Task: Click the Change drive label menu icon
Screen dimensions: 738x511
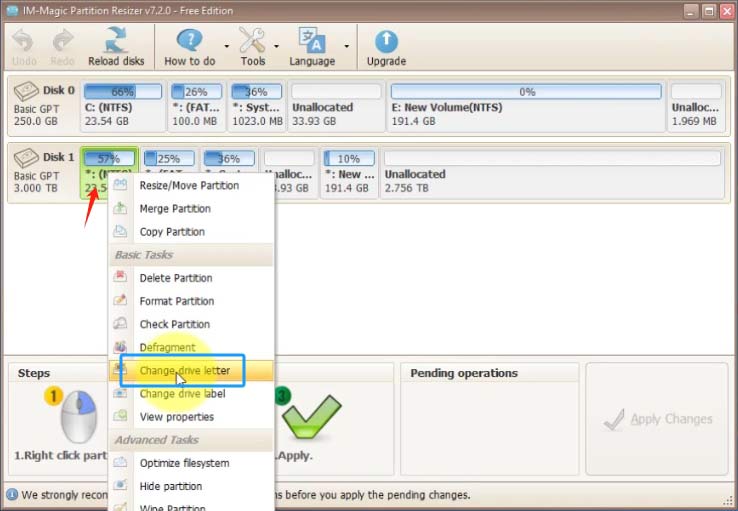Action: point(120,392)
